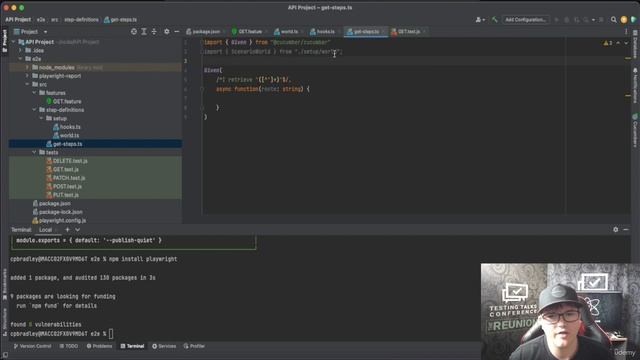640x360 pixels.
Task: Go to previous highlighted problem arrow
Action: tap(618, 43)
